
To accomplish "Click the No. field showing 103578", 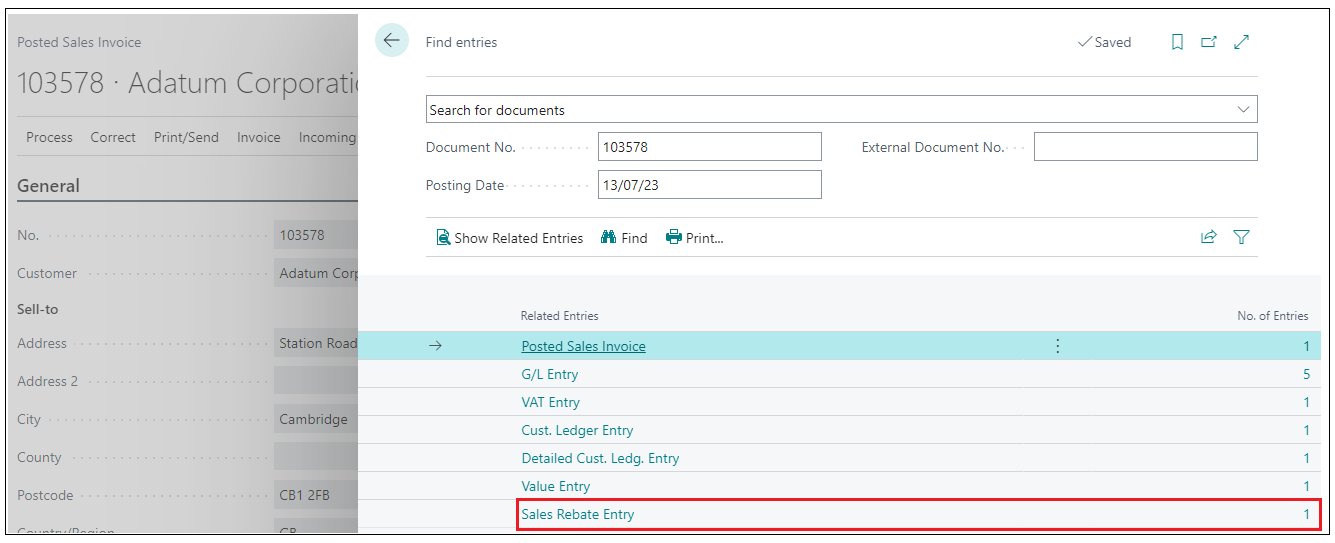I will pos(316,235).
